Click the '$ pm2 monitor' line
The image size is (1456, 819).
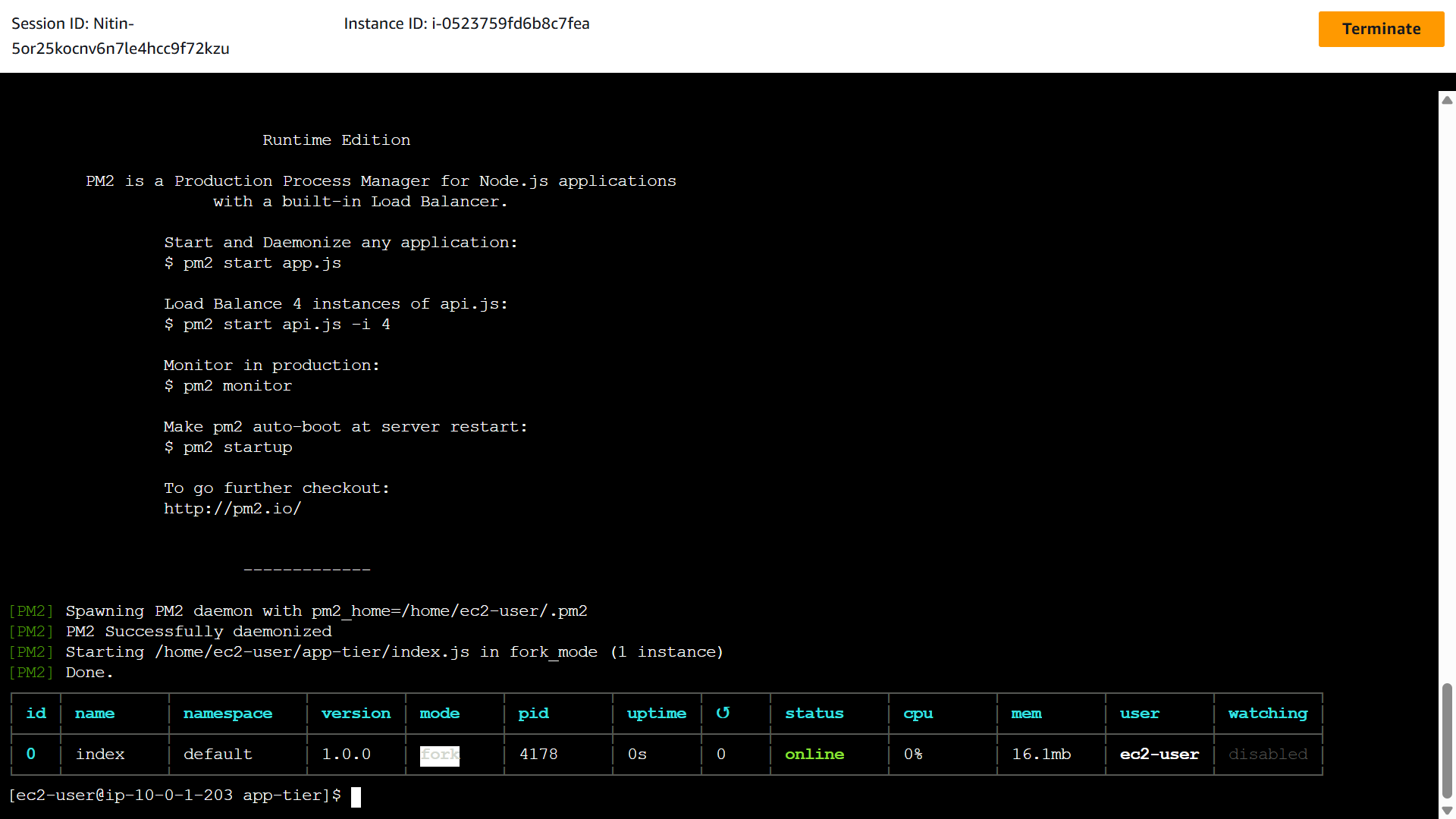(x=228, y=386)
